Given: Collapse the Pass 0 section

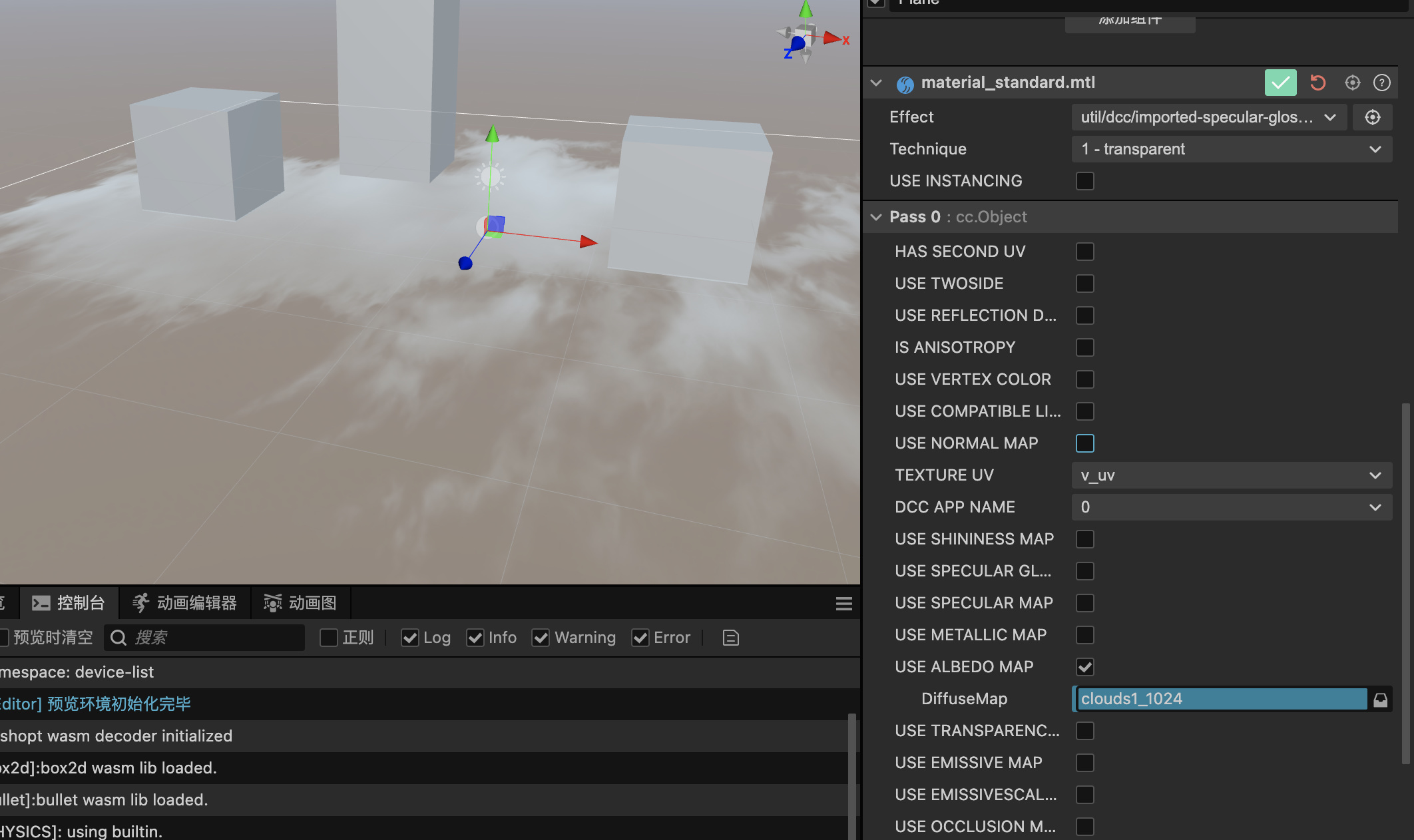Looking at the screenshot, I should click(x=876, y=217).
